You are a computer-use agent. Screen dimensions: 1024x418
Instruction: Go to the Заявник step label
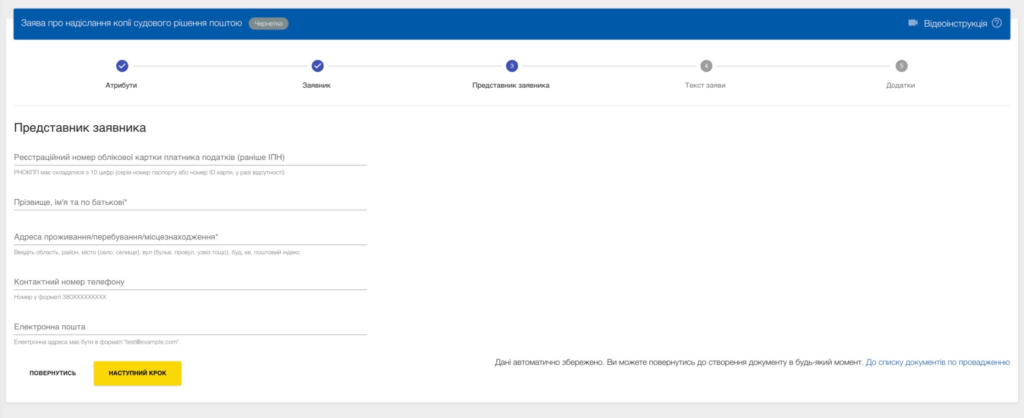pos(317,86)
